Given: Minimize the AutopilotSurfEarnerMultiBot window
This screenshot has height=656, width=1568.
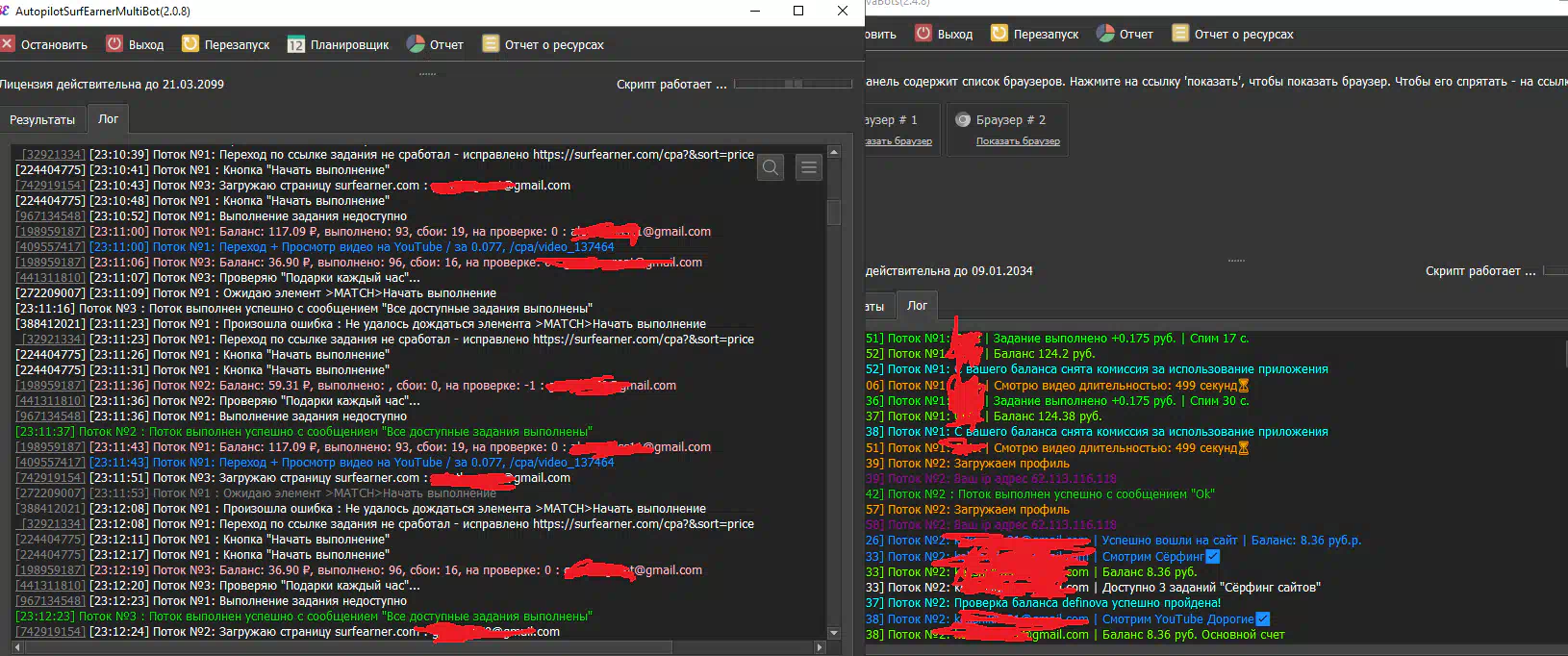Looking at the screenshot, I should click(x=754, y=11).
